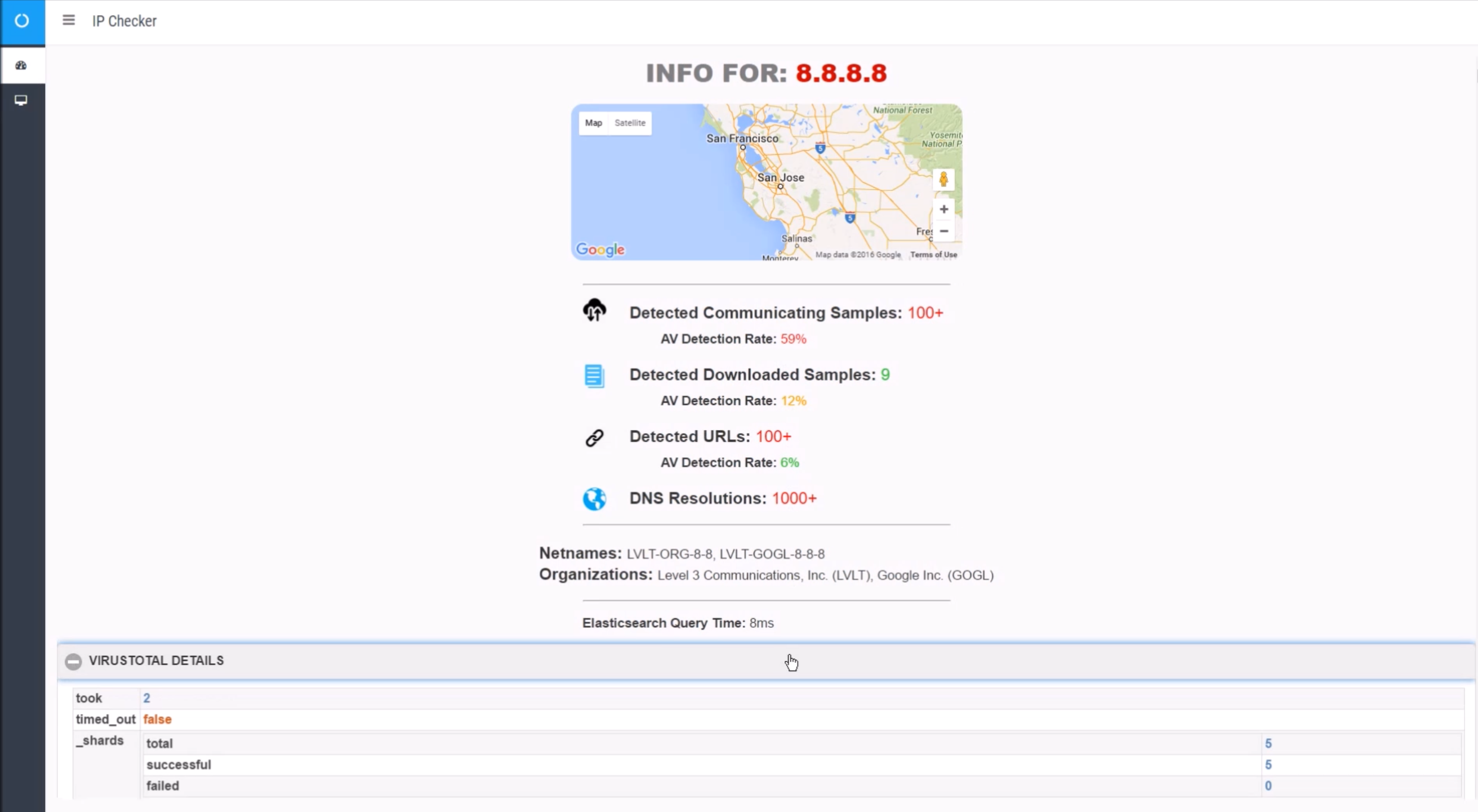Click San Jose on the map
The image size is (1478, 812).
click(x=780, y=179)
